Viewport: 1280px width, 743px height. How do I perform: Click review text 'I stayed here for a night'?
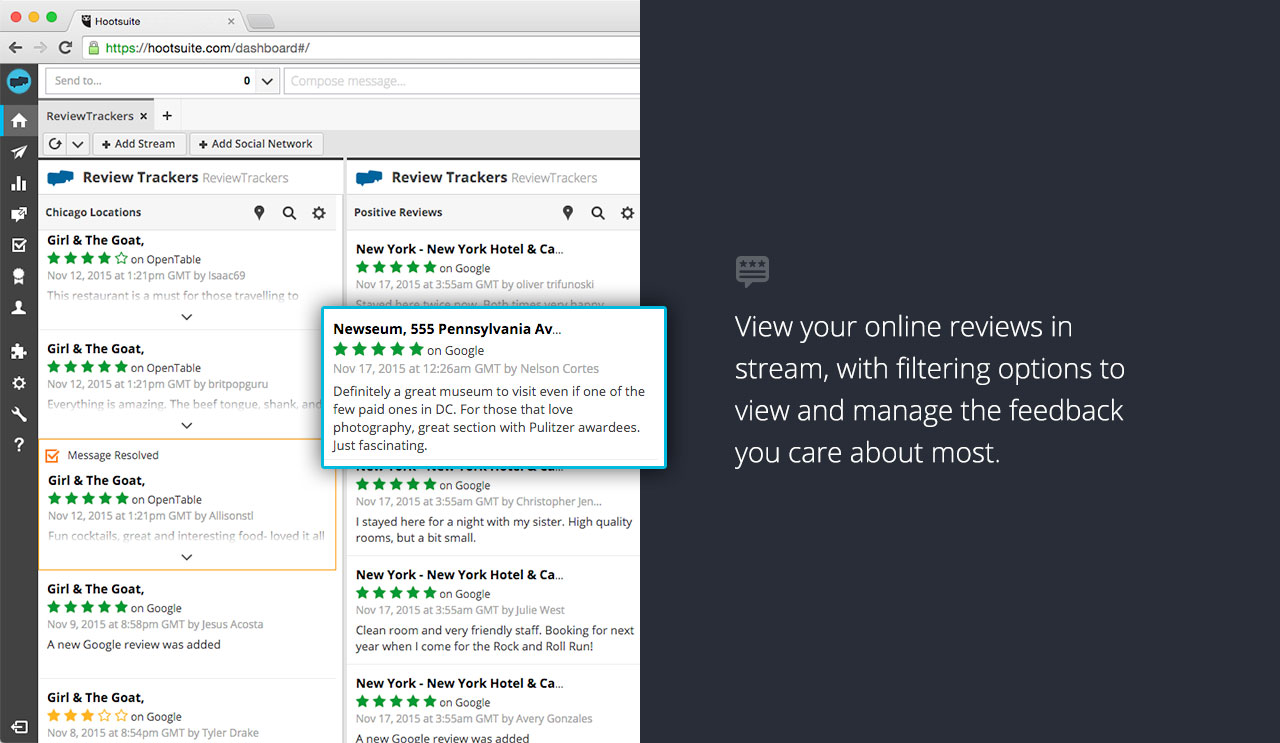(493, 530)
